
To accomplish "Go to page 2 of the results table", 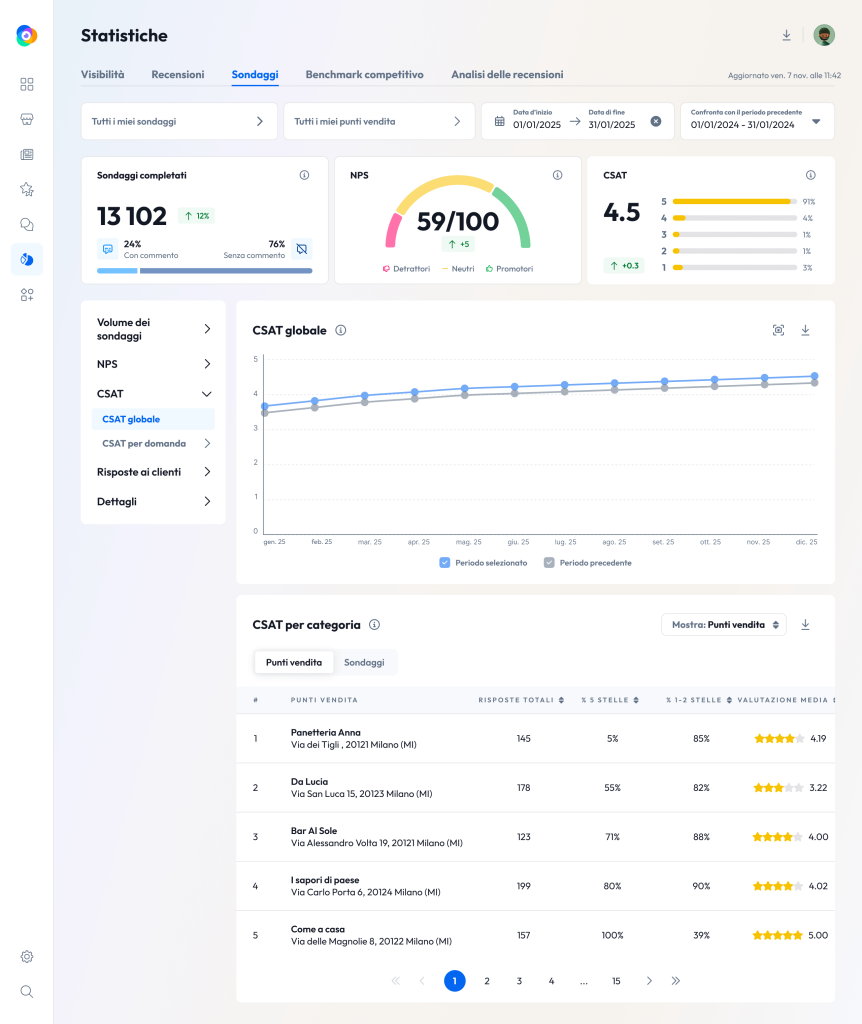I will 487,981.
